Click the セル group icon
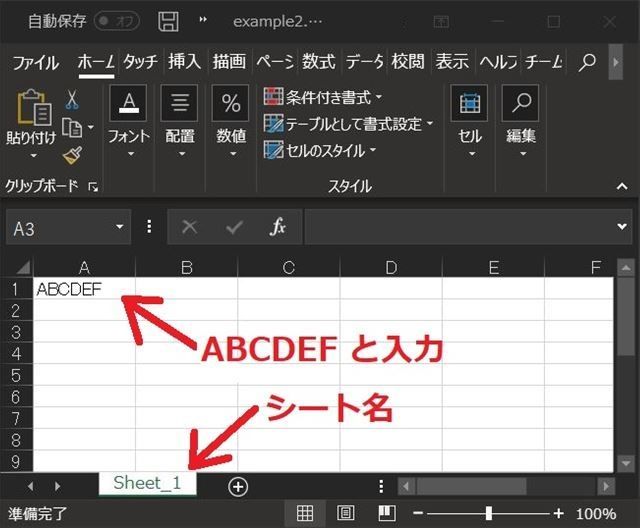The width and height of the screenshot is (640, 528). click(x=469, y=103)
